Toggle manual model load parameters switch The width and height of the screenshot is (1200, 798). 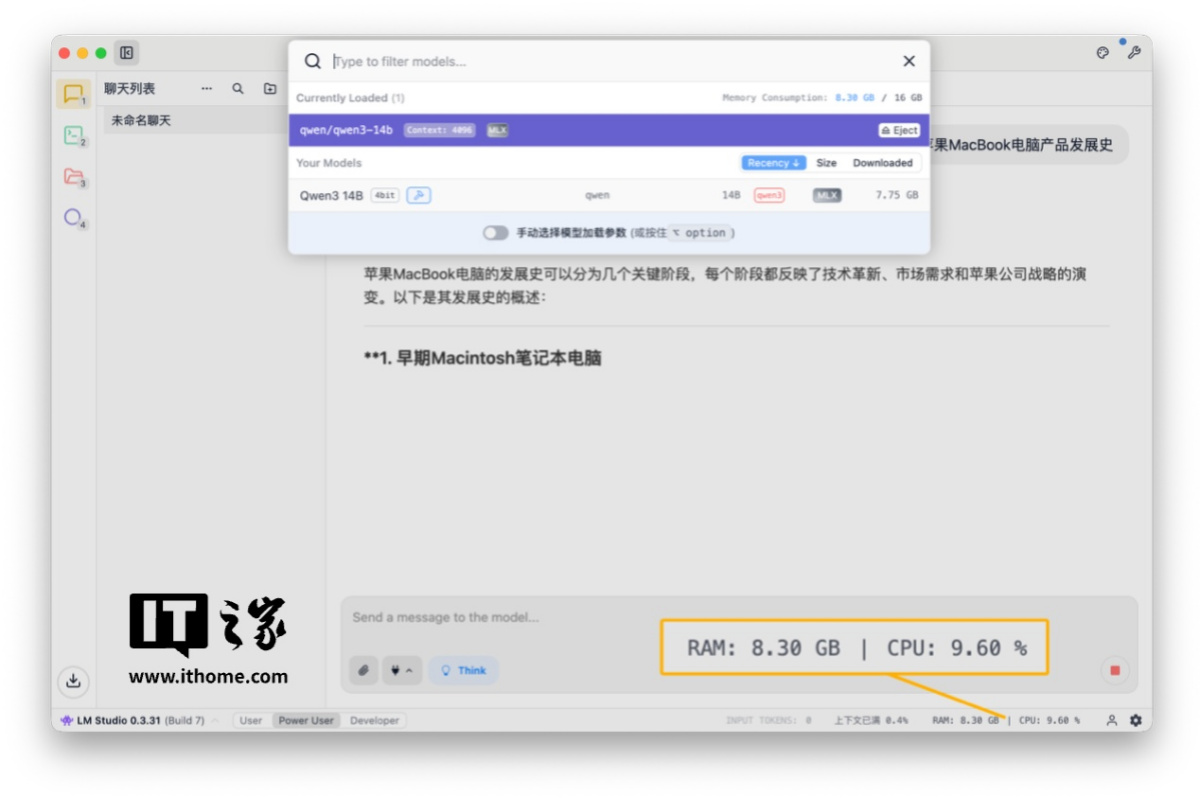(495, 233)
